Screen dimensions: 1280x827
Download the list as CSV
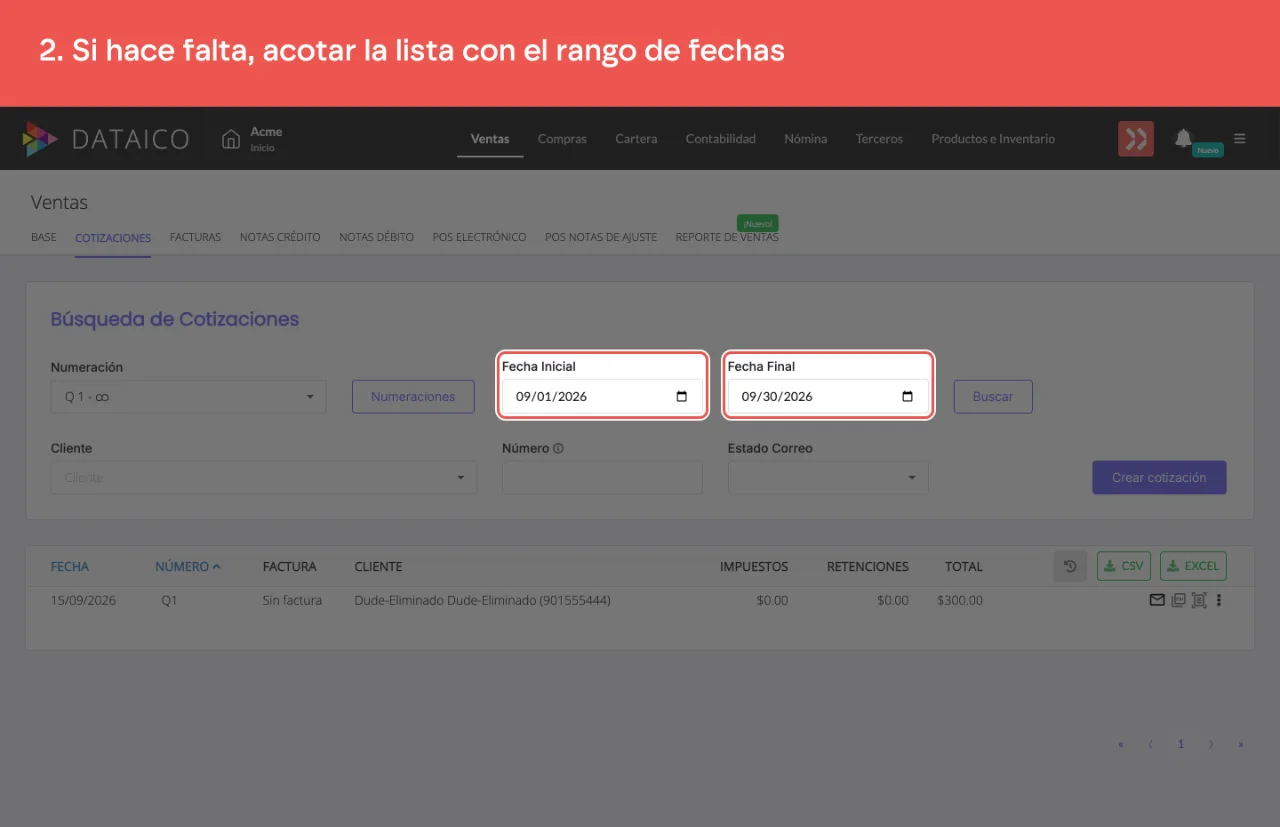1124,566
